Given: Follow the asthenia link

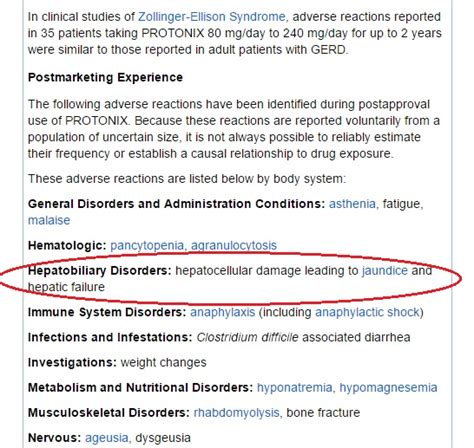Looking at the screenshot, I should (x=354, y=204).
